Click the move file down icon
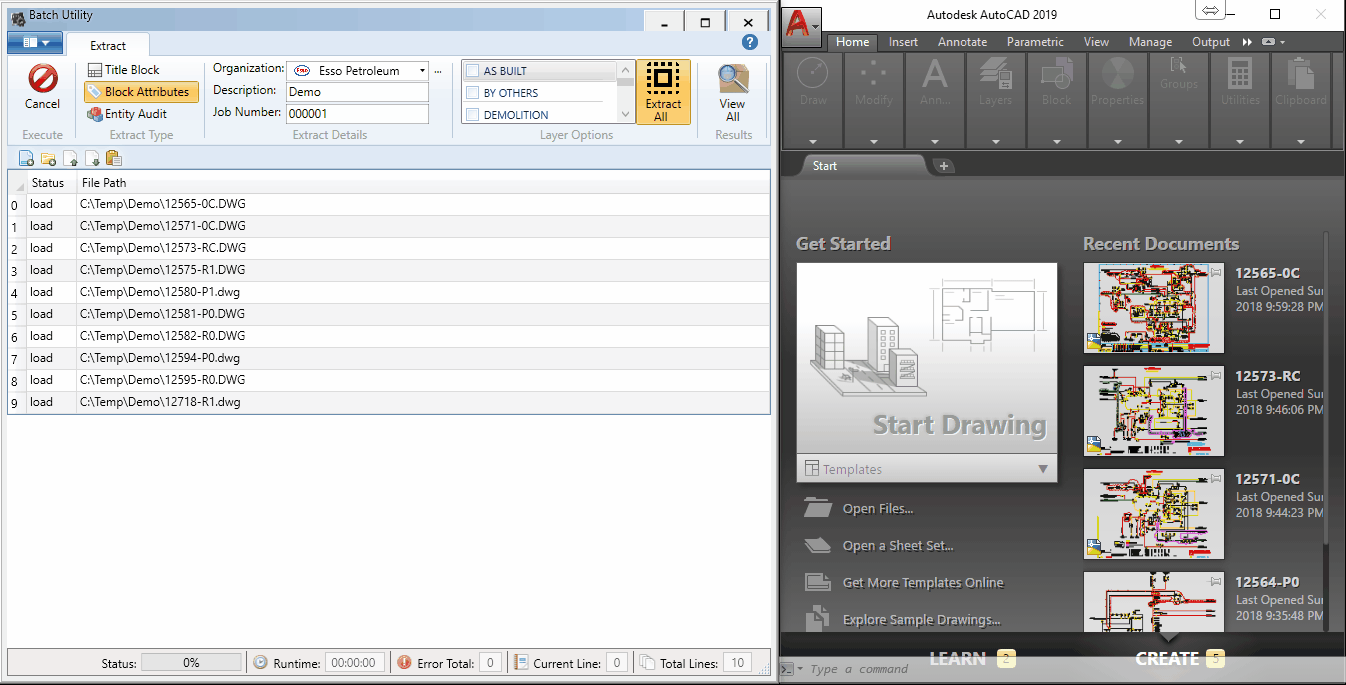Screen dimensions: 1346x685 91,158
